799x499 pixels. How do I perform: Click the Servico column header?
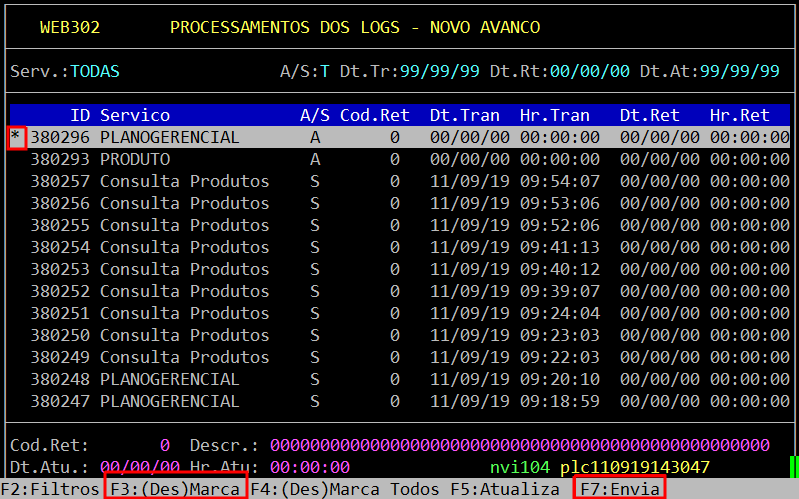pos(135,116)
